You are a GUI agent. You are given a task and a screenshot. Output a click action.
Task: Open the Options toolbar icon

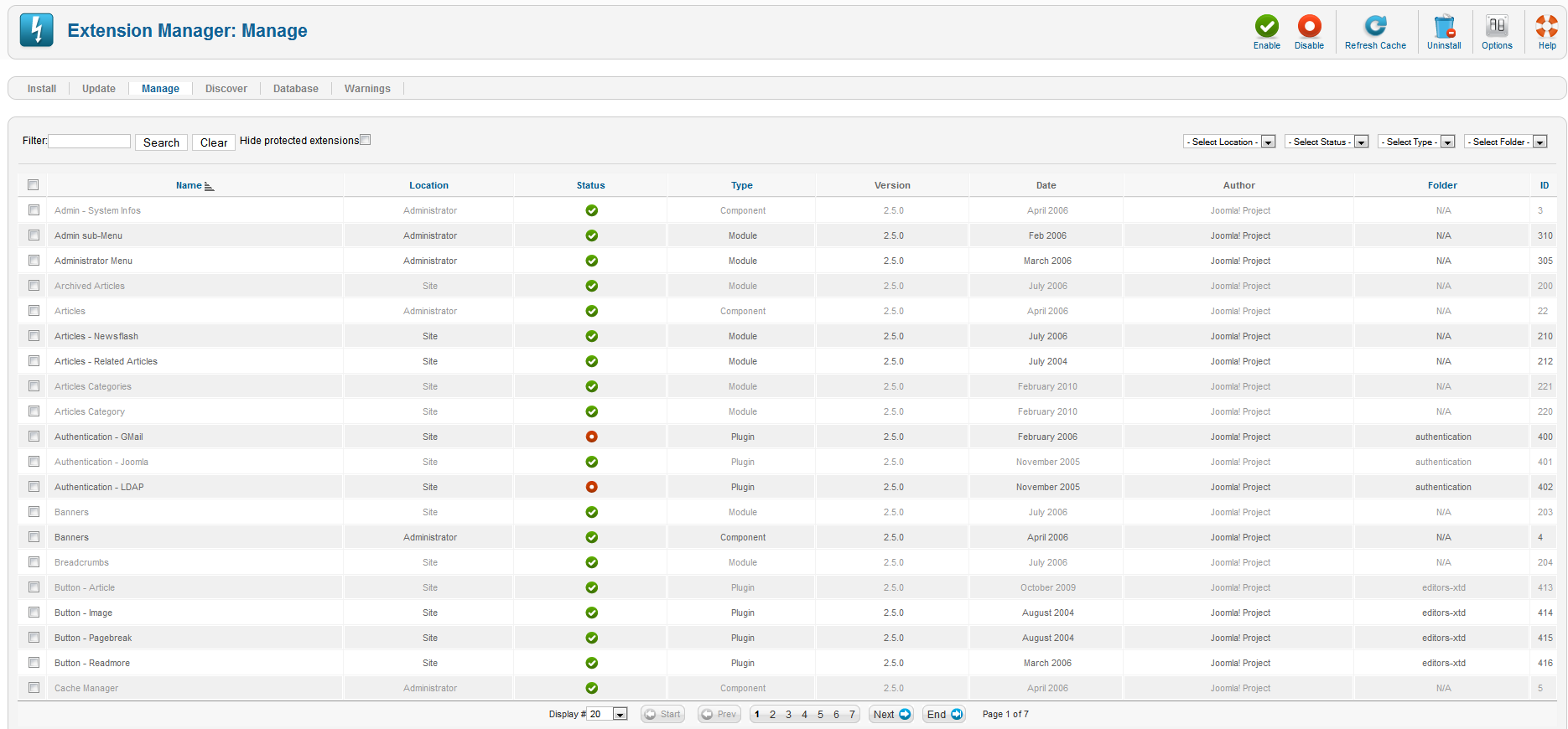coord(1497,27)
